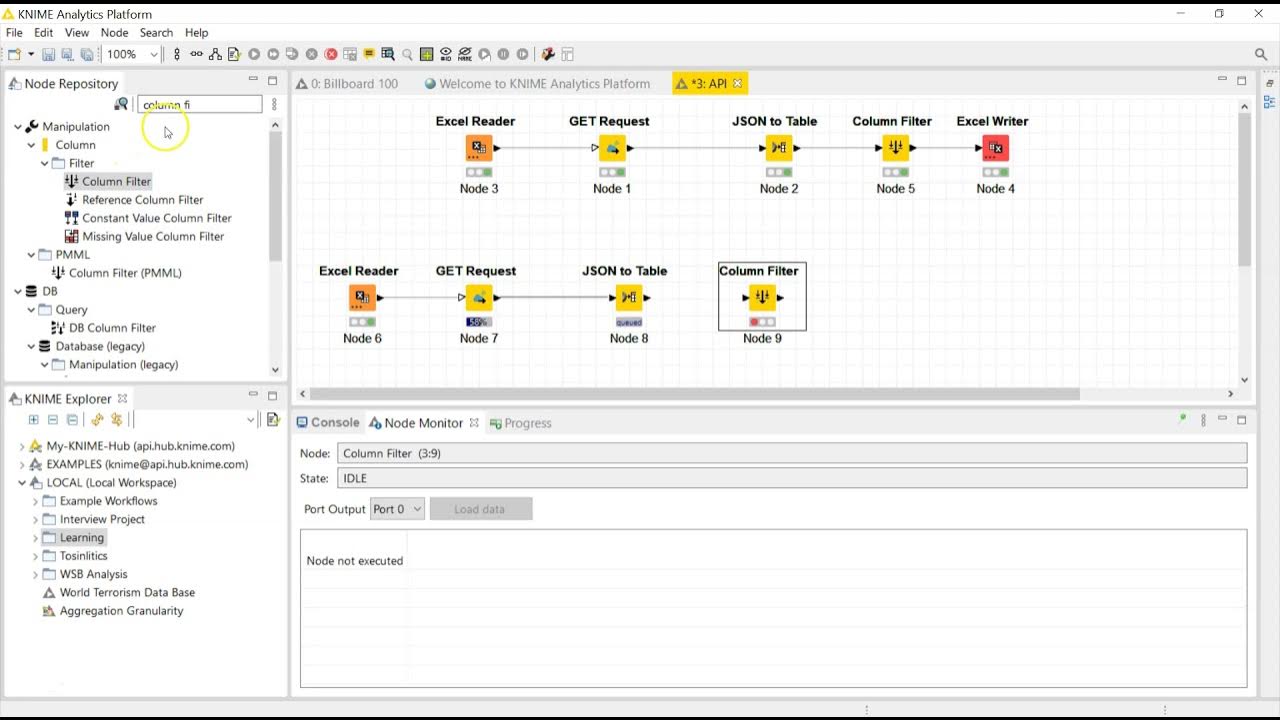
Task: Open the File menu
Action: tap(14, 33)
